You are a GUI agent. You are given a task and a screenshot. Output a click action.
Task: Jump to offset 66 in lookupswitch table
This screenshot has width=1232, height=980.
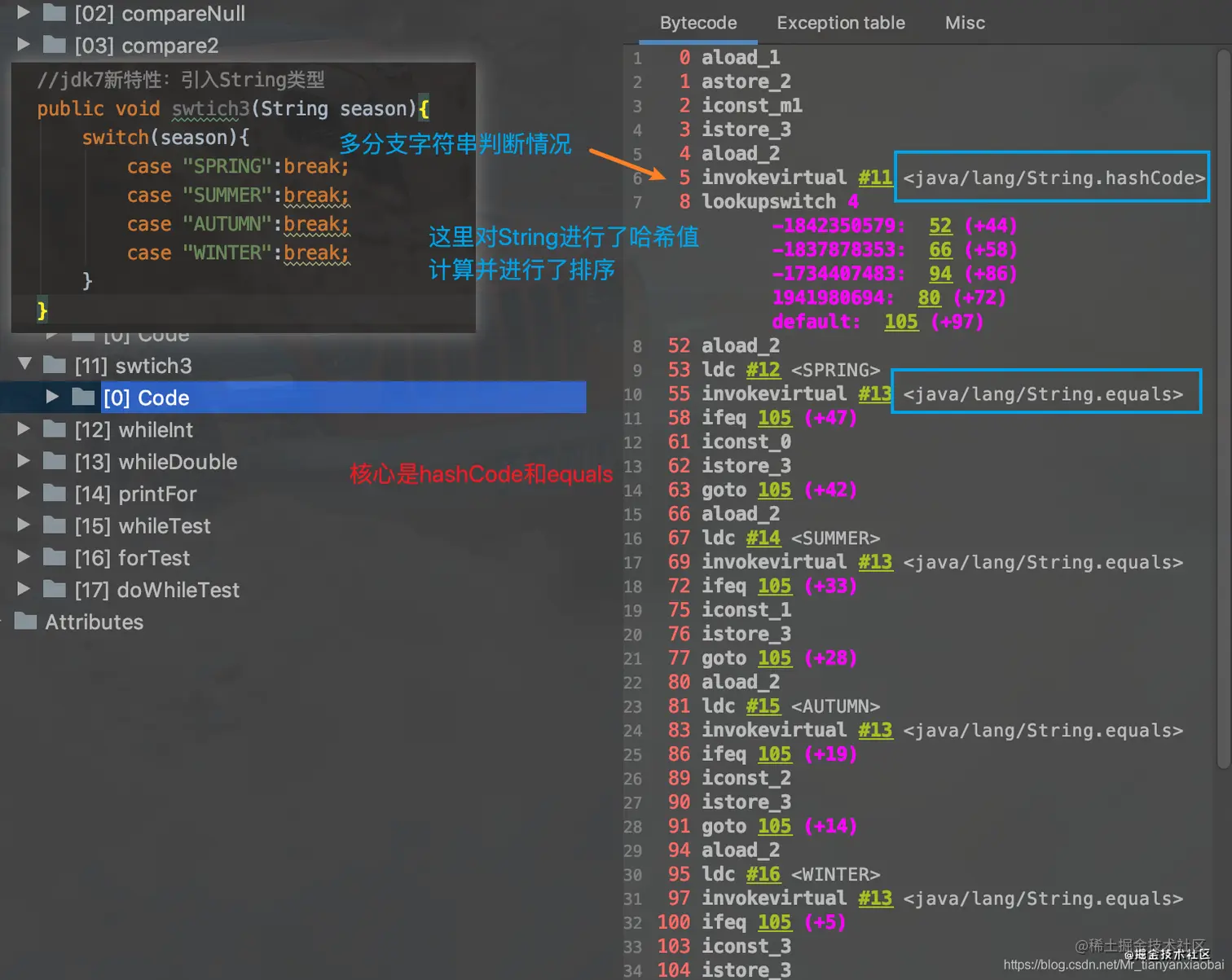[x=940, y=249]
